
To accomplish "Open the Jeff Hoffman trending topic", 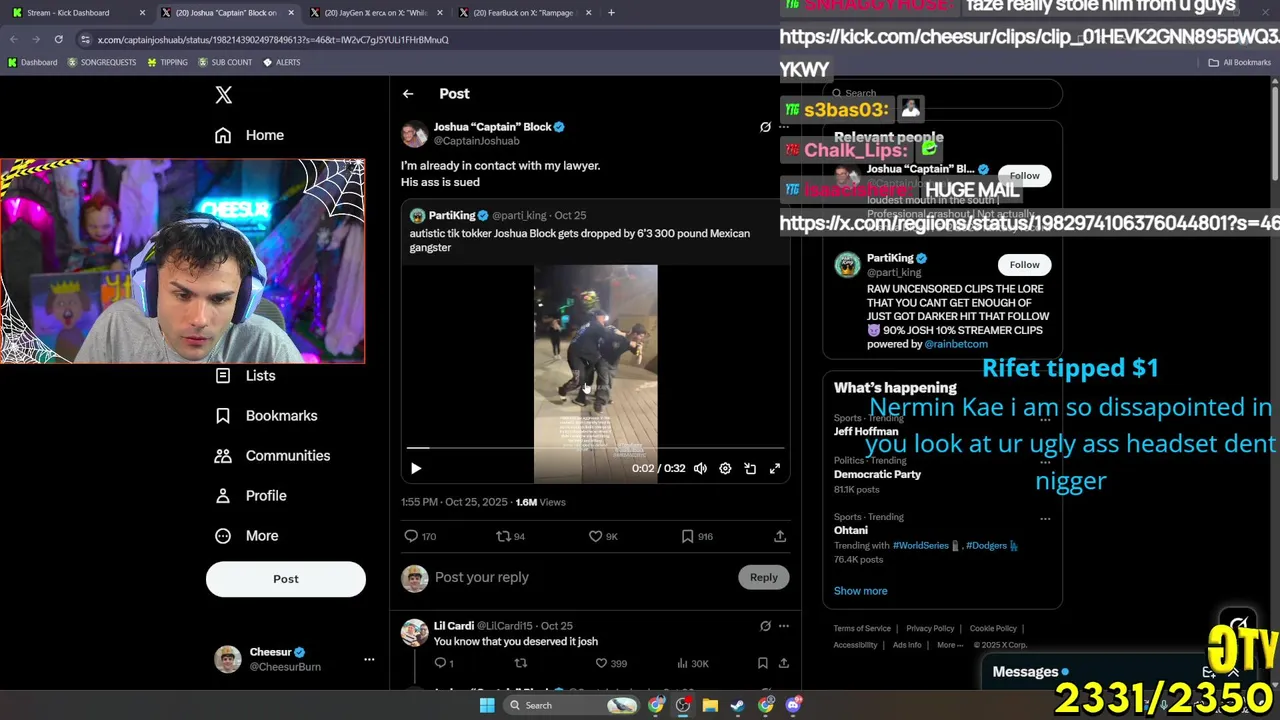I will coord(866,431).
